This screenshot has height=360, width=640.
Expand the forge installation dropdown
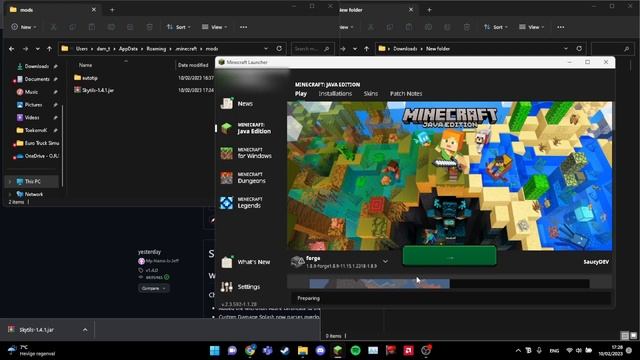coord(385,262)
